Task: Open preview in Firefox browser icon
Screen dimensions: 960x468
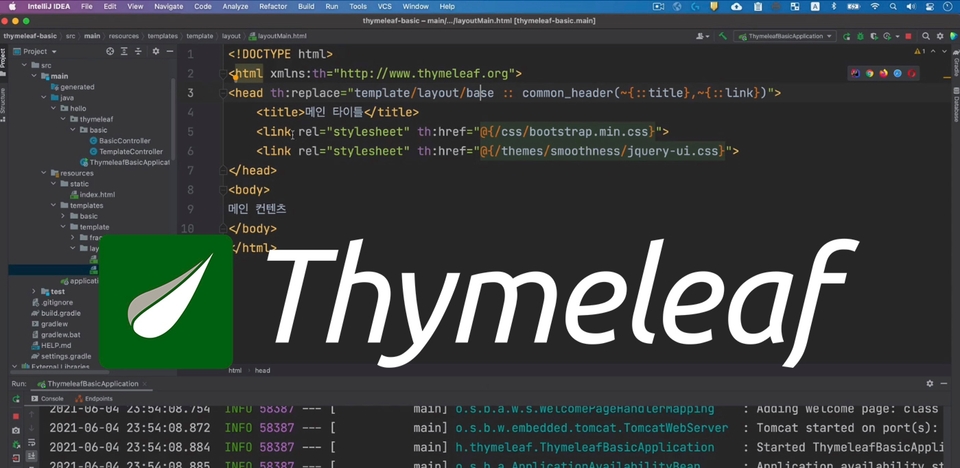Action: pos(883,74)
